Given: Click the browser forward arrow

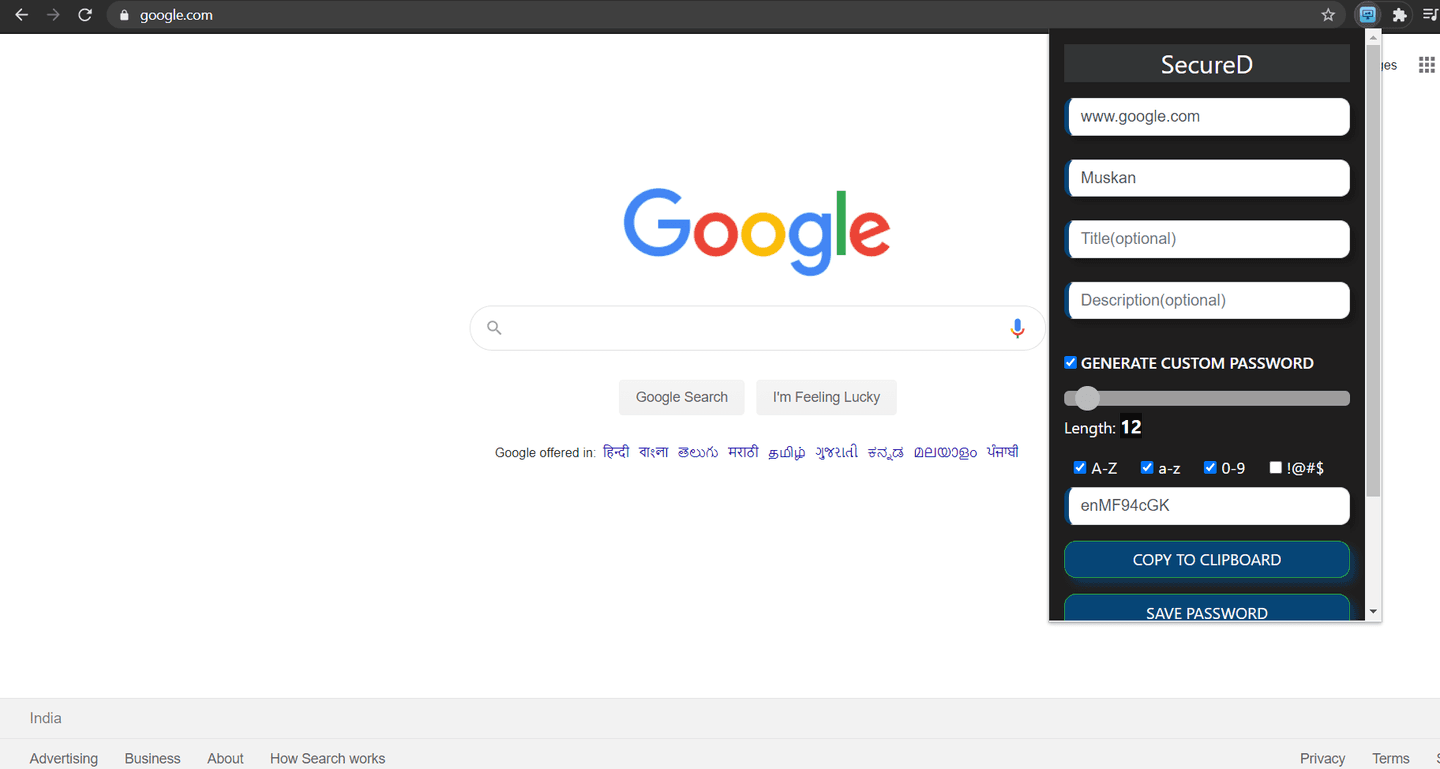Looking at the screenshot, I should coord(53,15).
